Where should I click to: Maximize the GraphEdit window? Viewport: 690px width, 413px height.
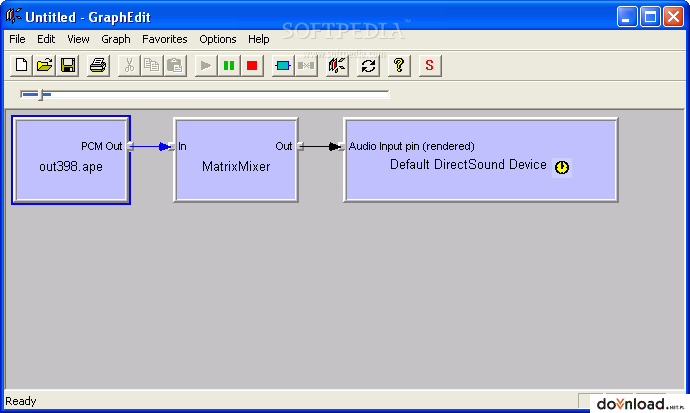pos(650,17)
